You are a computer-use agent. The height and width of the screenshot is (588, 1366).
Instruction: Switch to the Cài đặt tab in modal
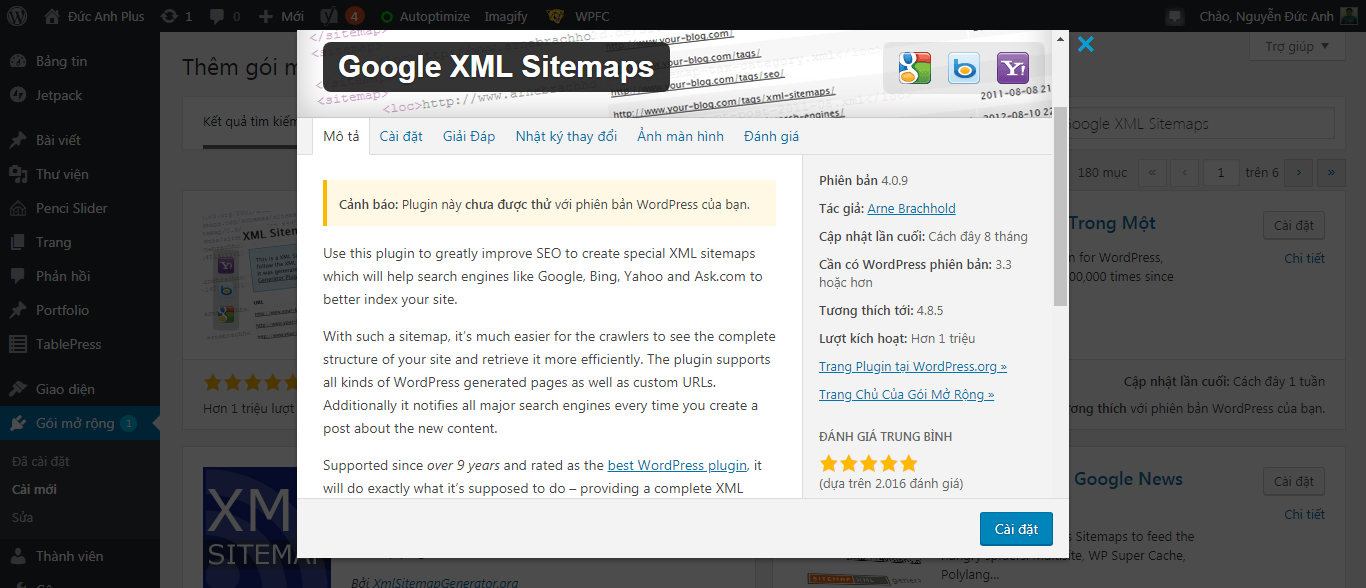[400, 136]
